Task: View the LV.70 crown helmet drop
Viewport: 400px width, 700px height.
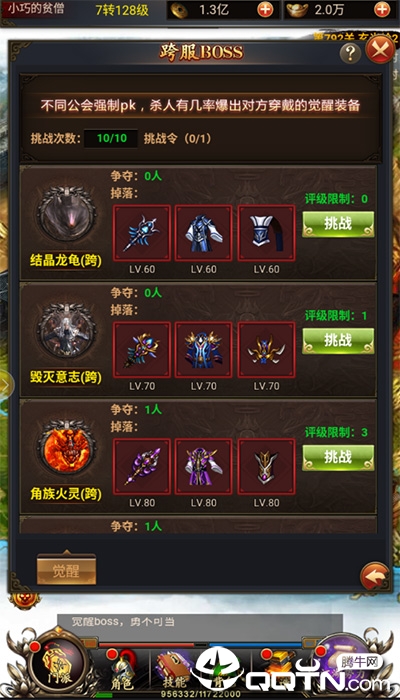Action: pyautogui.click(x=267, y=350)
